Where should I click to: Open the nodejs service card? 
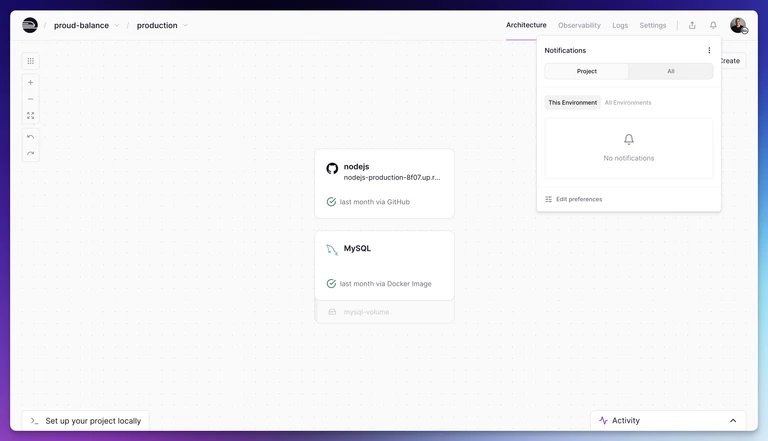[x=384, y=184]
